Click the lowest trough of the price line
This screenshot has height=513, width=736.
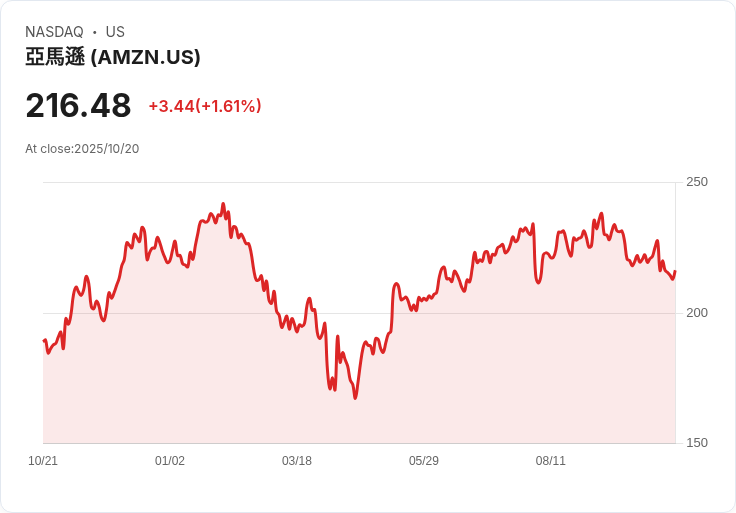(355, 398)
